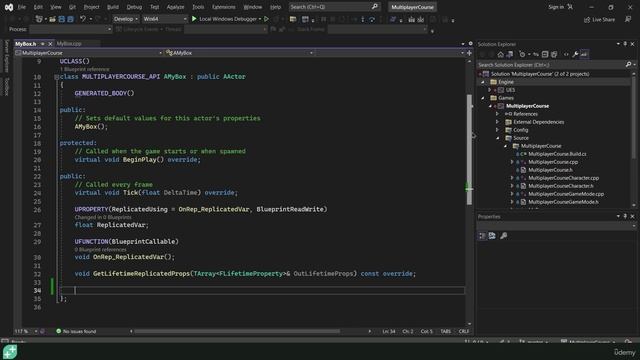Open the File menu
Image resolution: width=640 pixels, height=360 pixels.
[x=21, y=7]
